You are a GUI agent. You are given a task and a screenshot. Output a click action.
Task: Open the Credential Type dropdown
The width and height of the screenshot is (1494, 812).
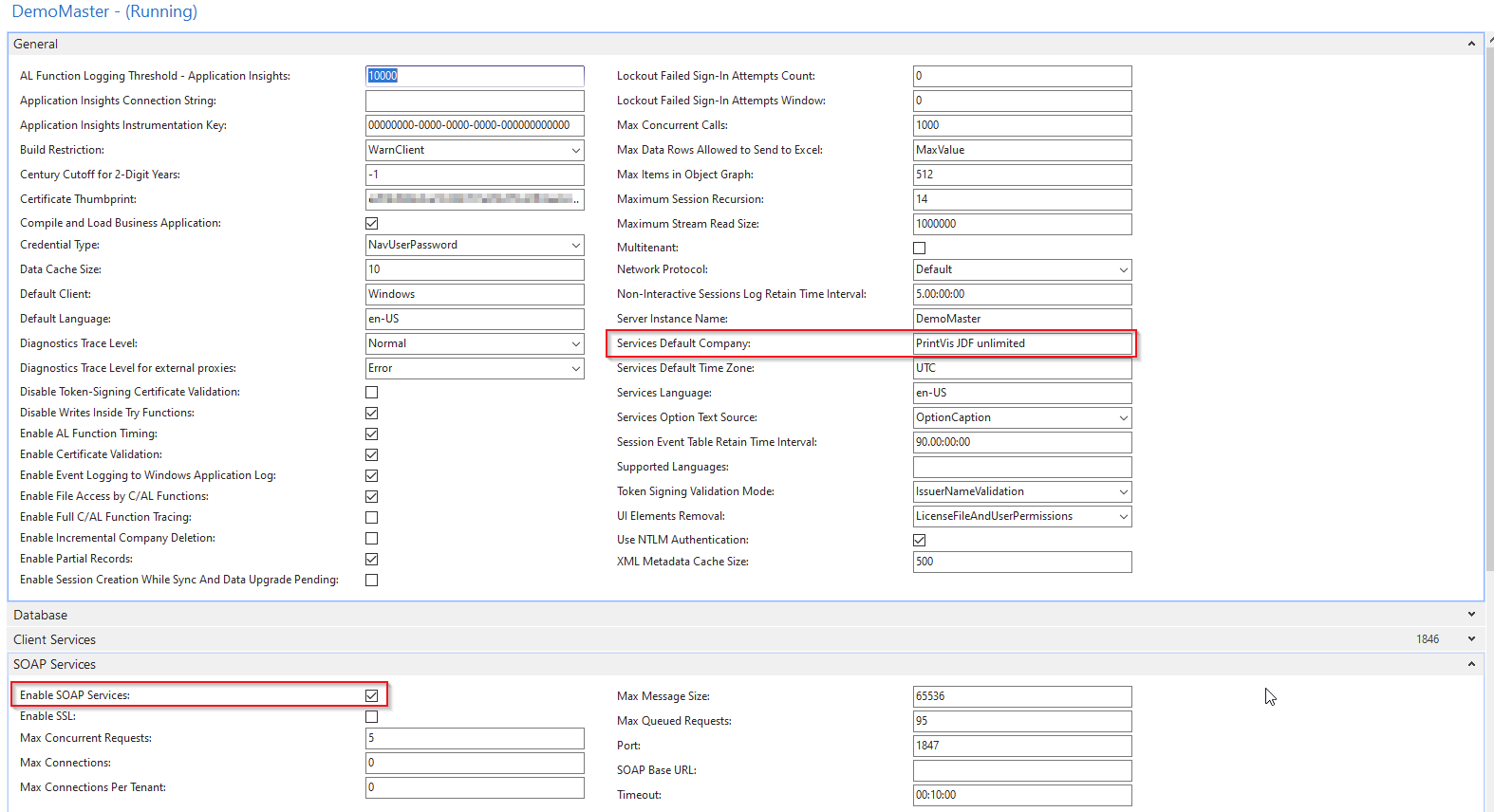click(575, 245)
